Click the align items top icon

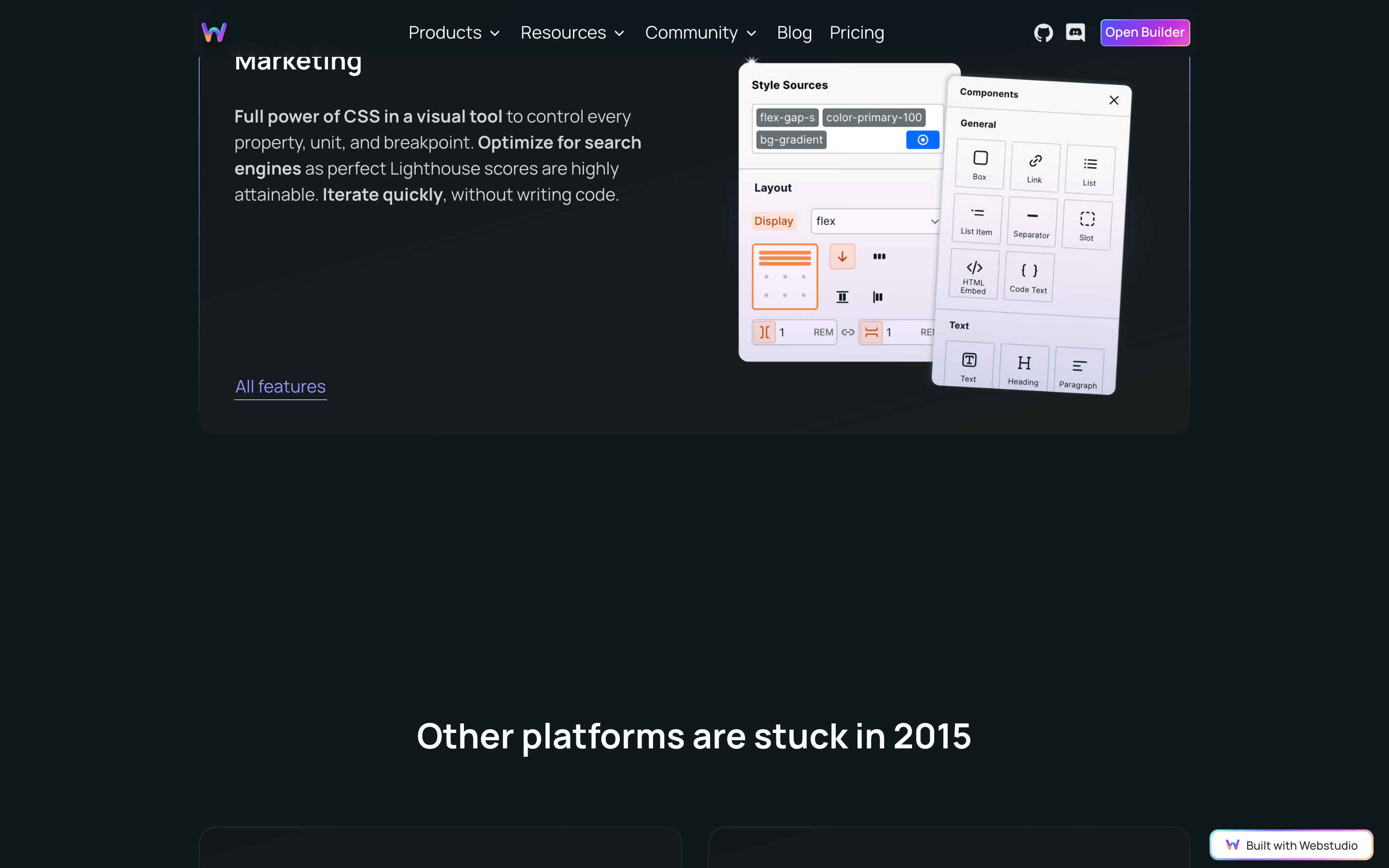842,297
